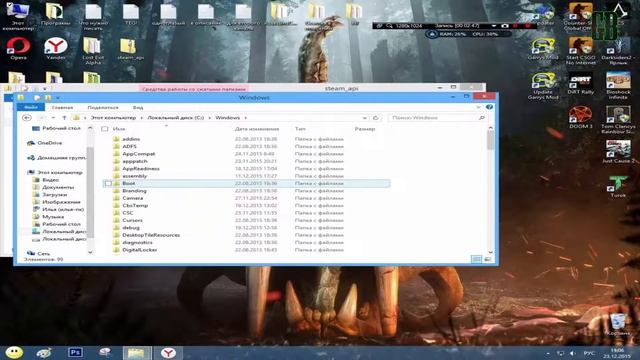Open the Opera browser desktop shortcut
The height and width of the screenshot is (360, 640).
click(18, 48)
